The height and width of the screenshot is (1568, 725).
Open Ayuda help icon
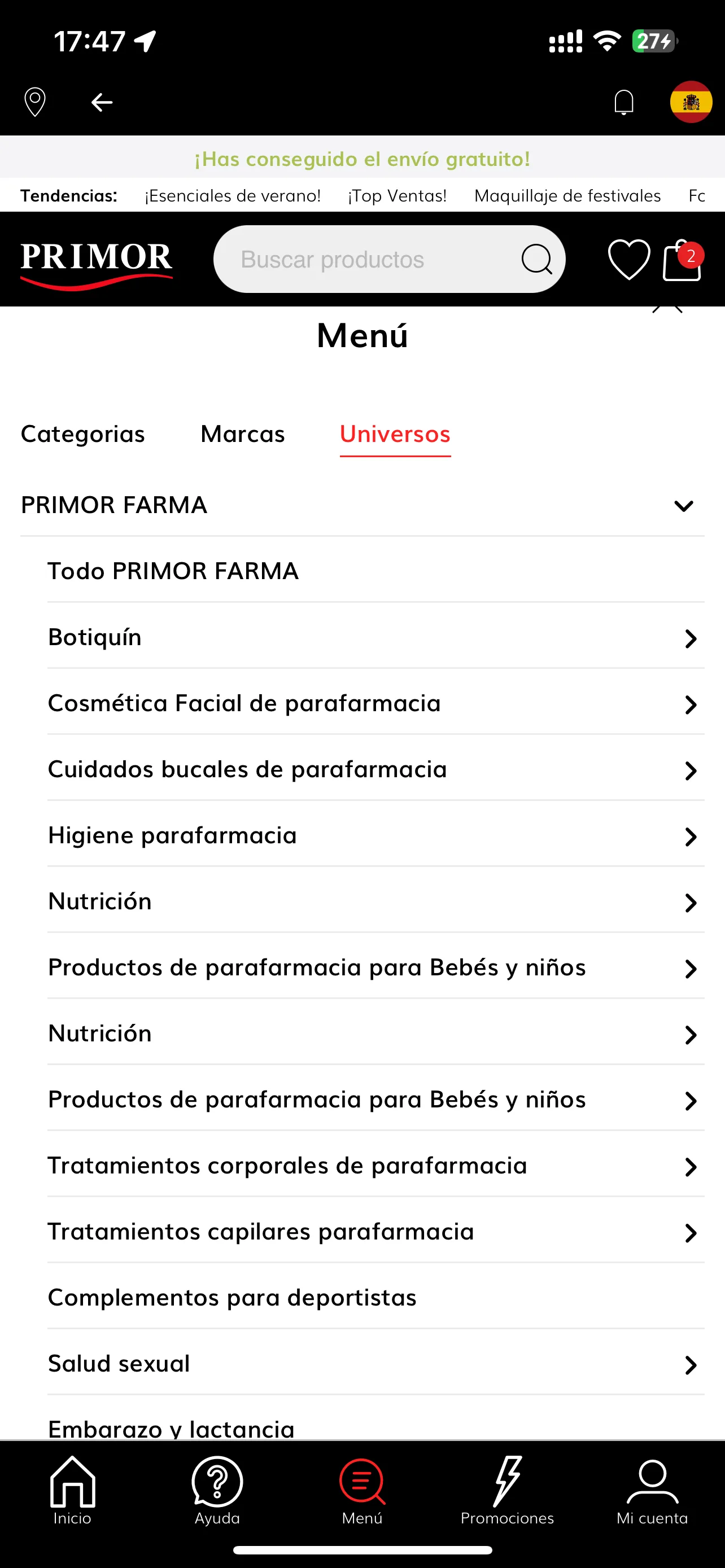[217, 1490]
